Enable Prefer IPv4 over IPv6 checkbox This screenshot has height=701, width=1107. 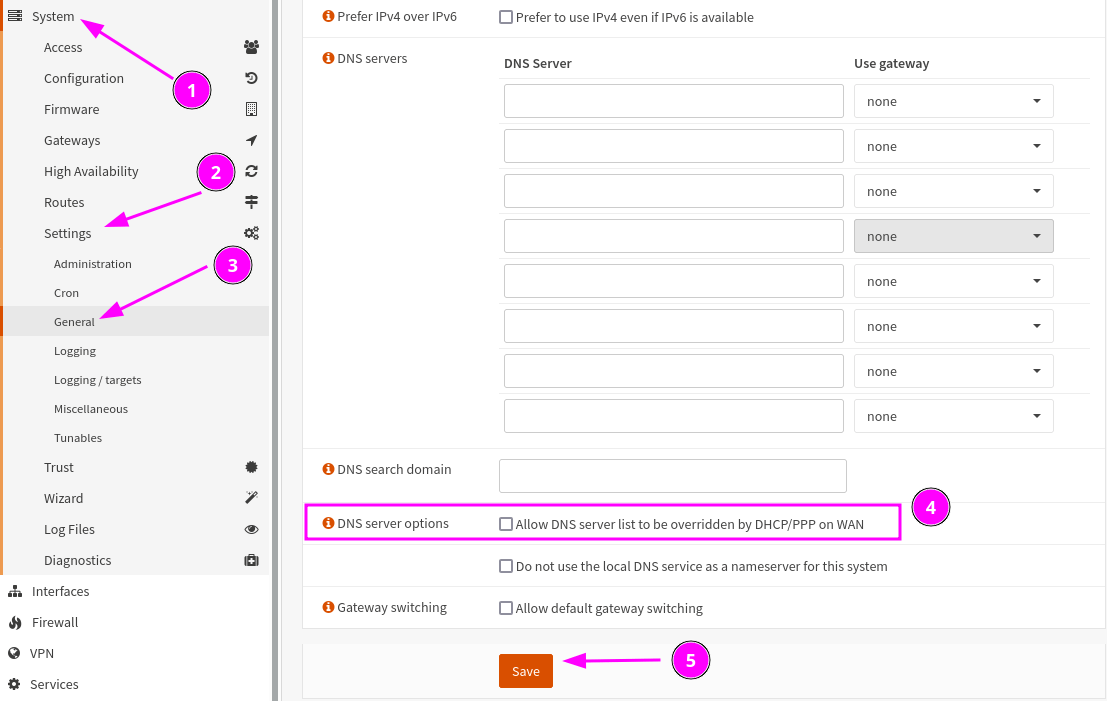click(506, 17)
